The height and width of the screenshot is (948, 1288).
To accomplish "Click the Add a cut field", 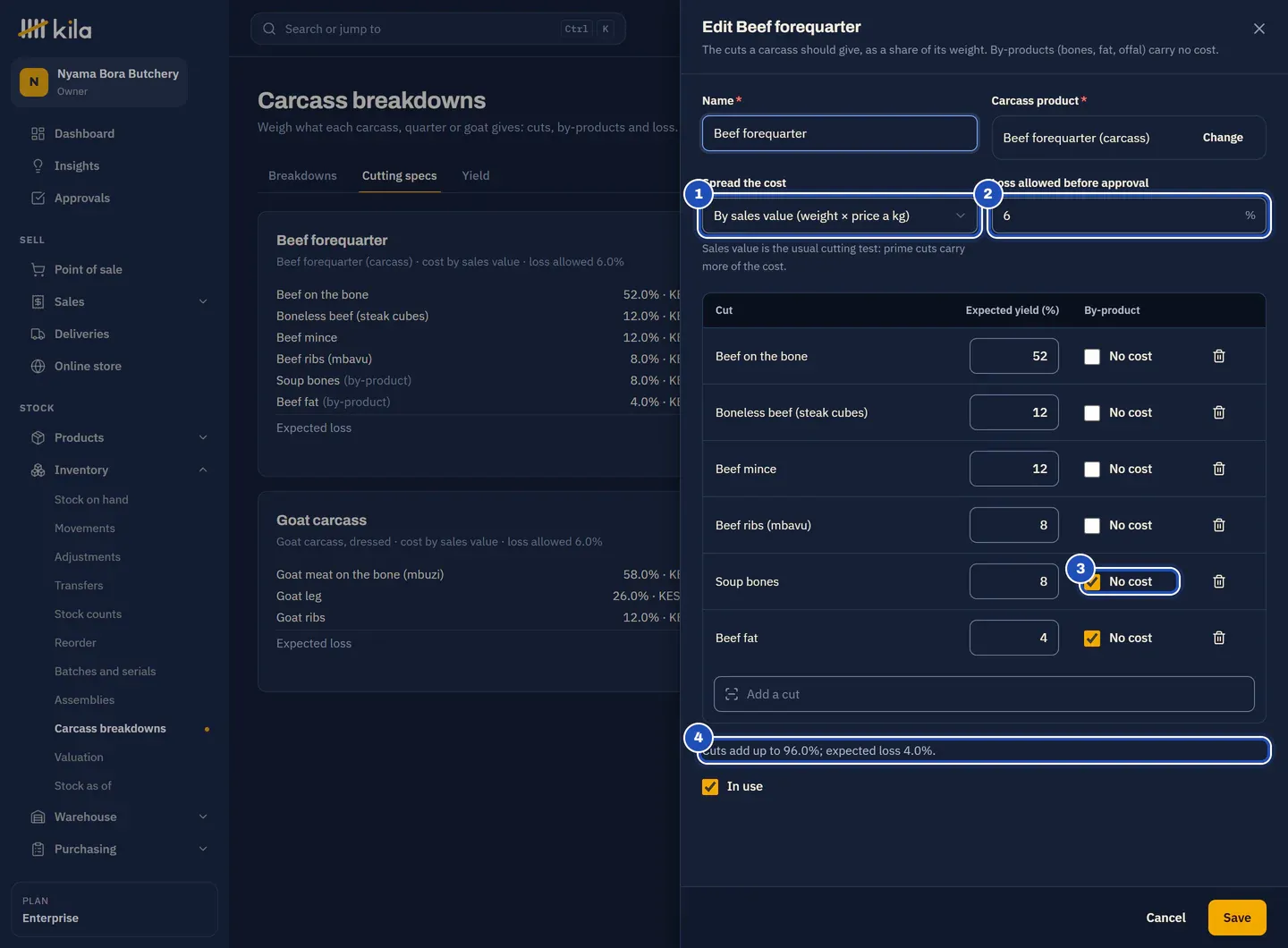I will tap(984, 694).
